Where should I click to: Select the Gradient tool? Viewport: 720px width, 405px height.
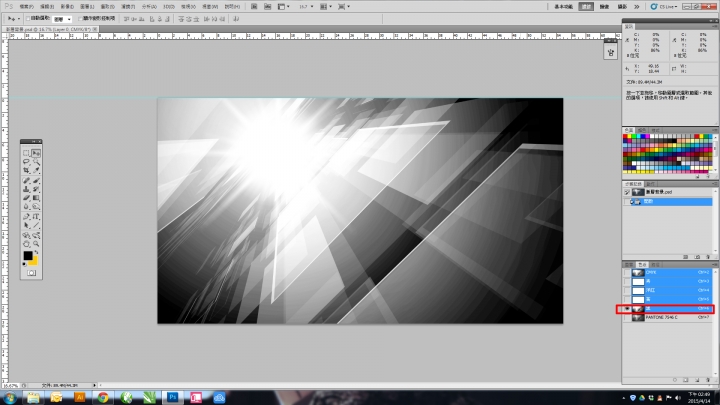pyautogui.click(x=36, y=198)
